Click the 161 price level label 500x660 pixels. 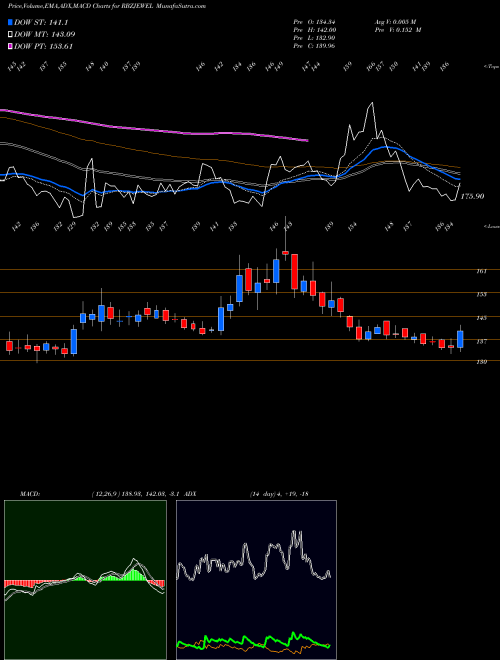coord(481,271)
